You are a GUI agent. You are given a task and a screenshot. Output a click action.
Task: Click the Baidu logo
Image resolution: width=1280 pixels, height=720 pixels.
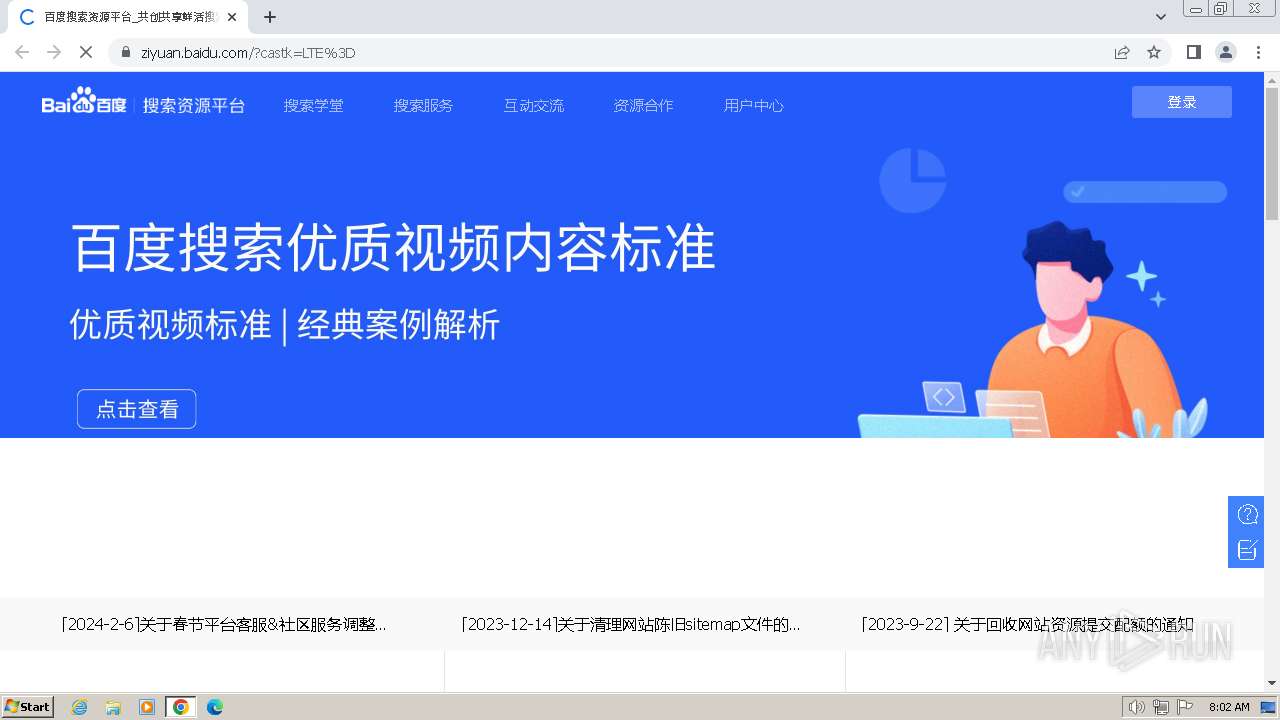[84, 102]
